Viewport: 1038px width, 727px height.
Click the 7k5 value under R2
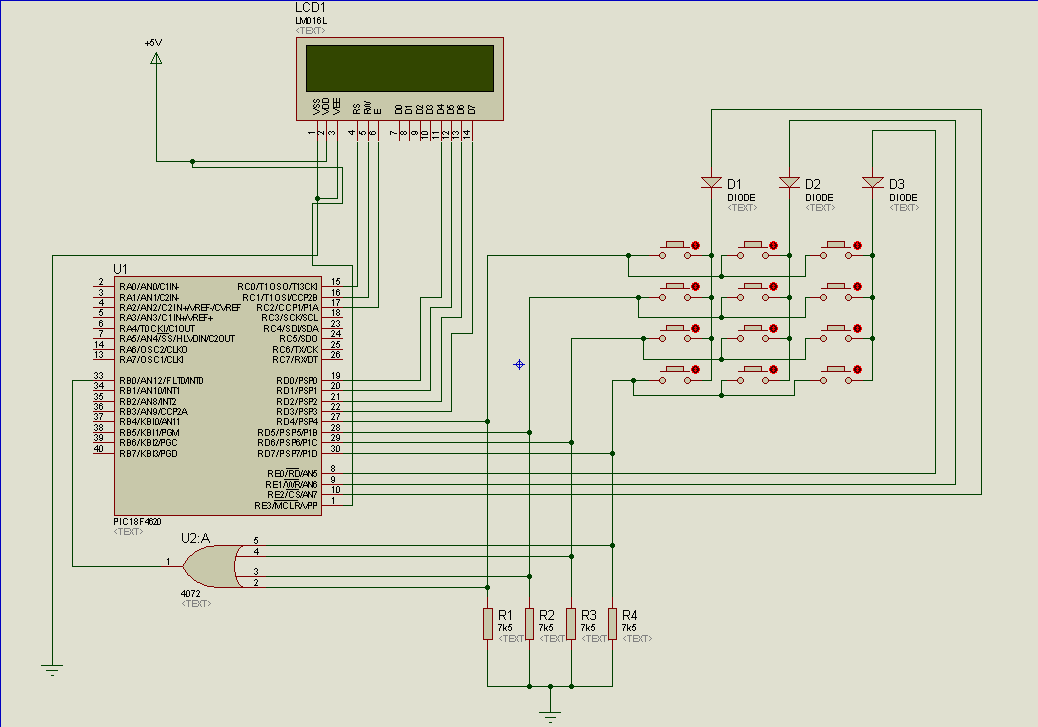[546, 628]
